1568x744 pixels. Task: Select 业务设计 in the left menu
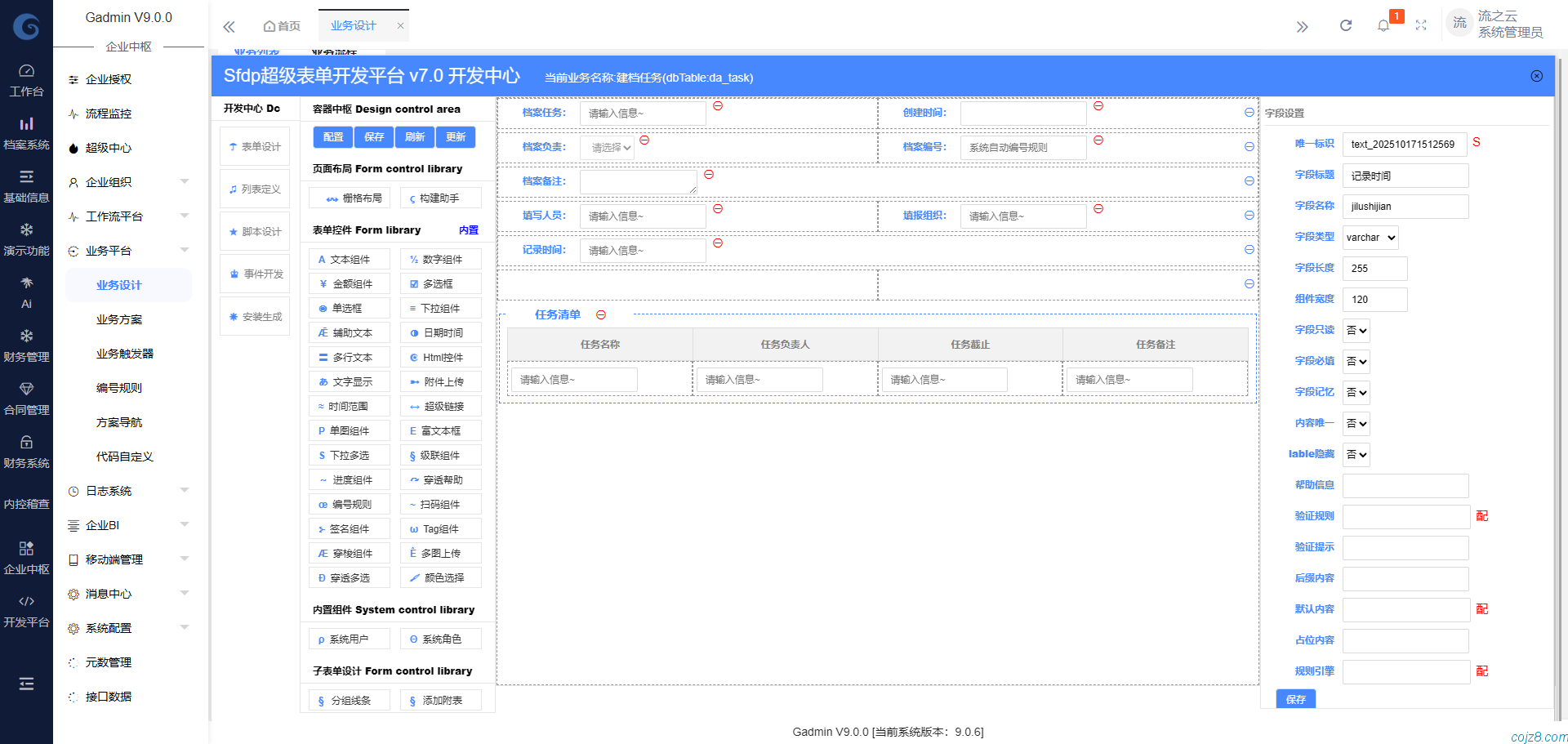tap(118, 285)
